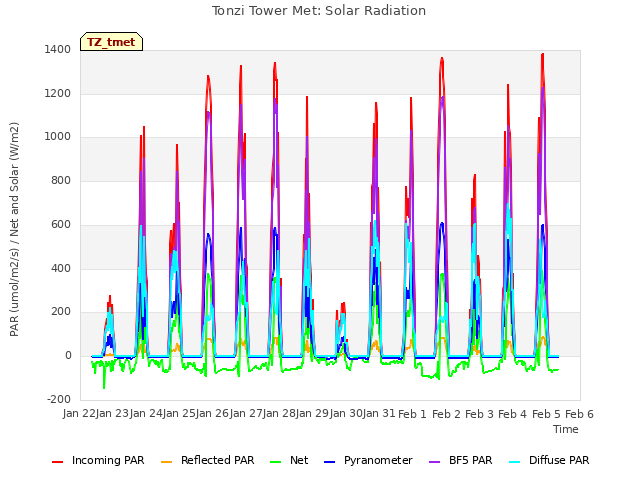Click the Jan 30 x-axis date label
Screen dimensions: 640x480
point(346,413)
